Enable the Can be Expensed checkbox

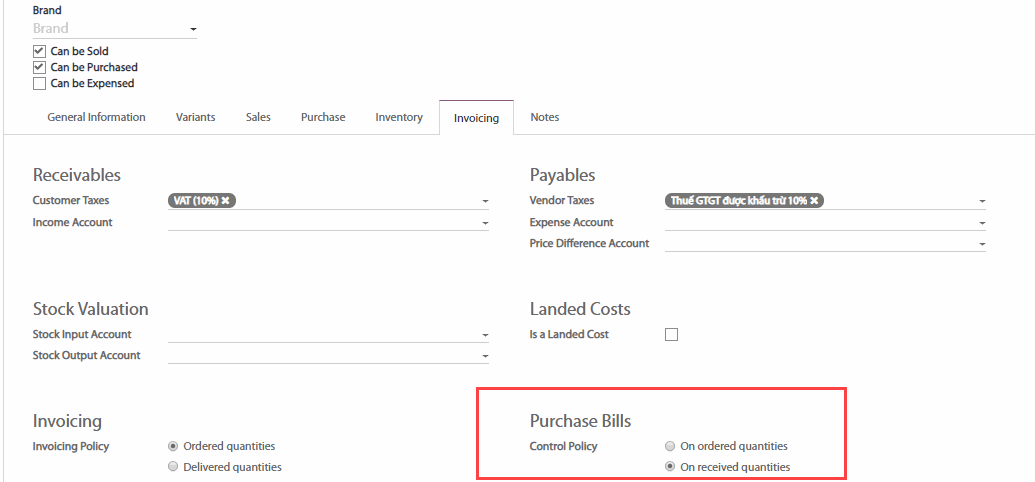[x=39, y=84]
